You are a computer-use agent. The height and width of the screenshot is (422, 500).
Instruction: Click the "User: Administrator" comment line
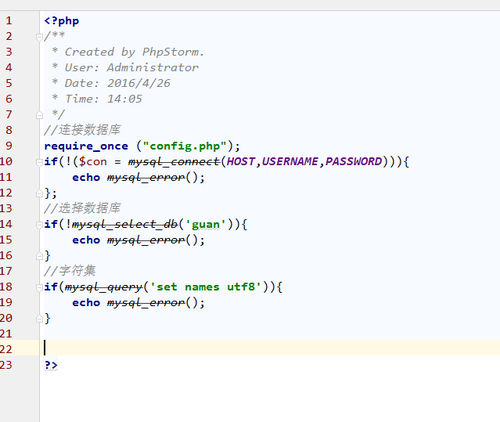132,68
